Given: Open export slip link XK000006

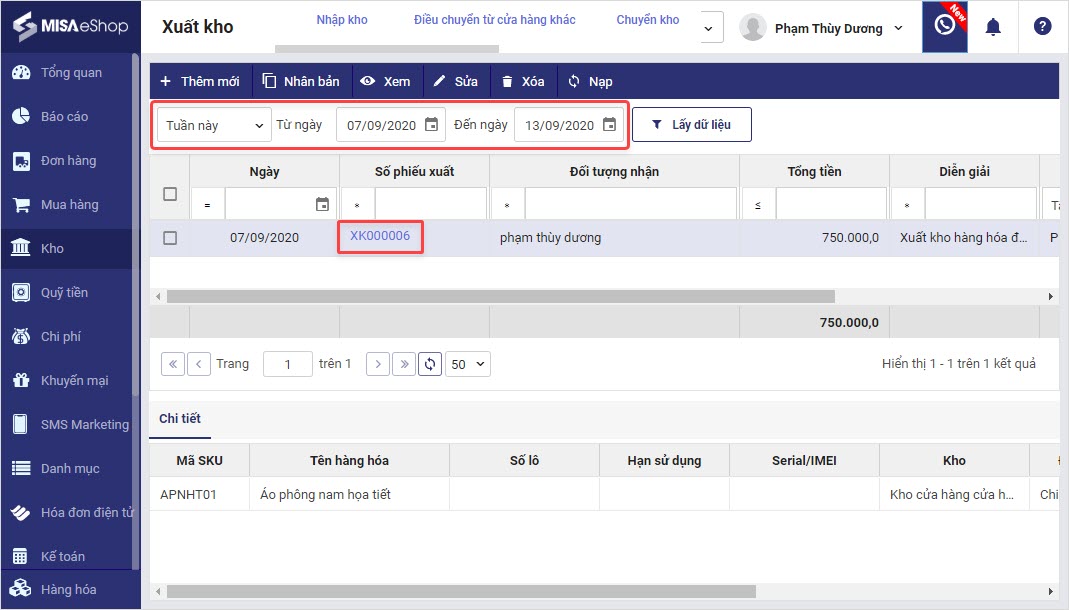Looking at the screenshot, I should click(x=380, y=236).
